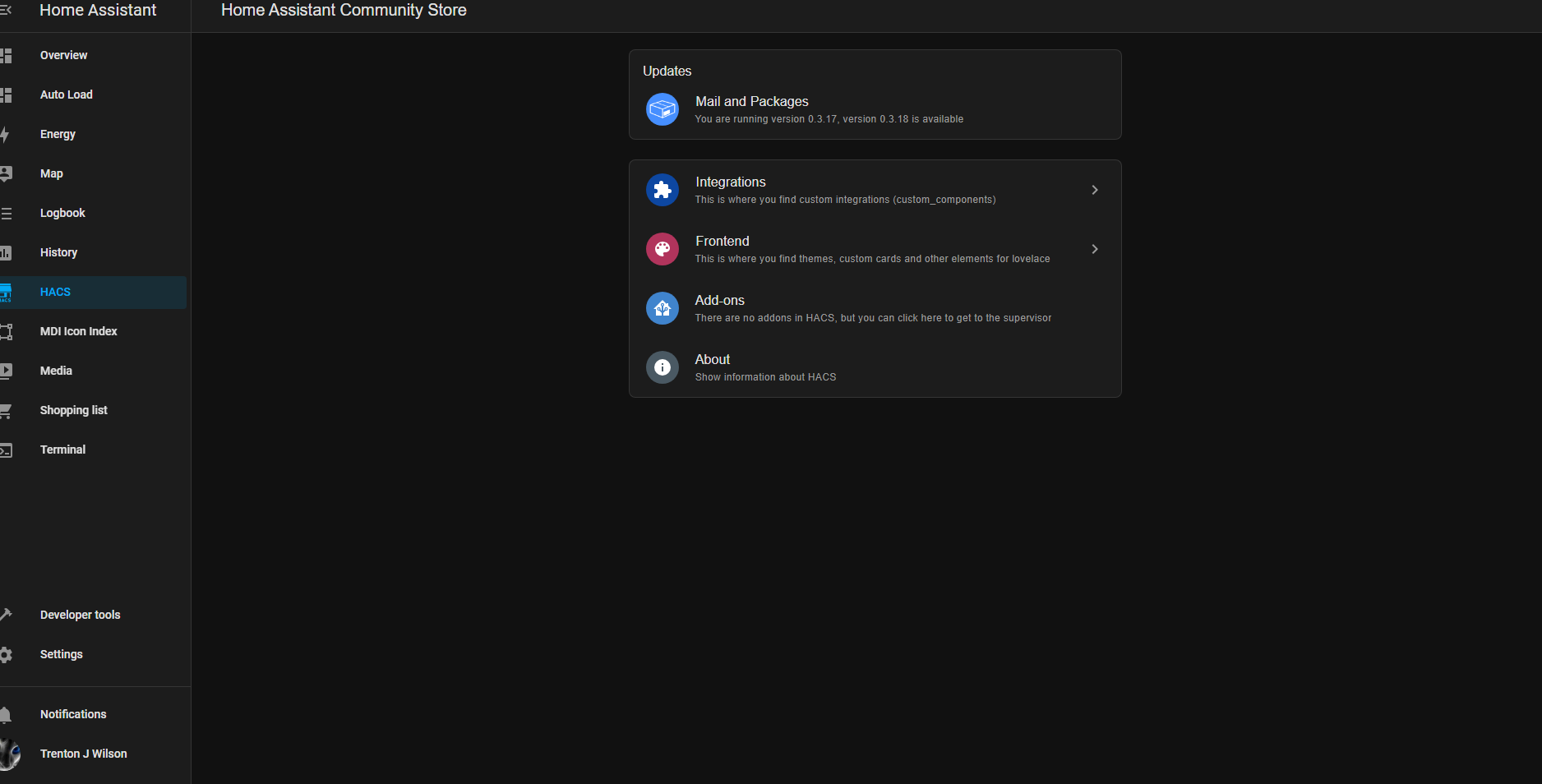
Task: Expand the Integrations row chevron
Action: 1094,190
